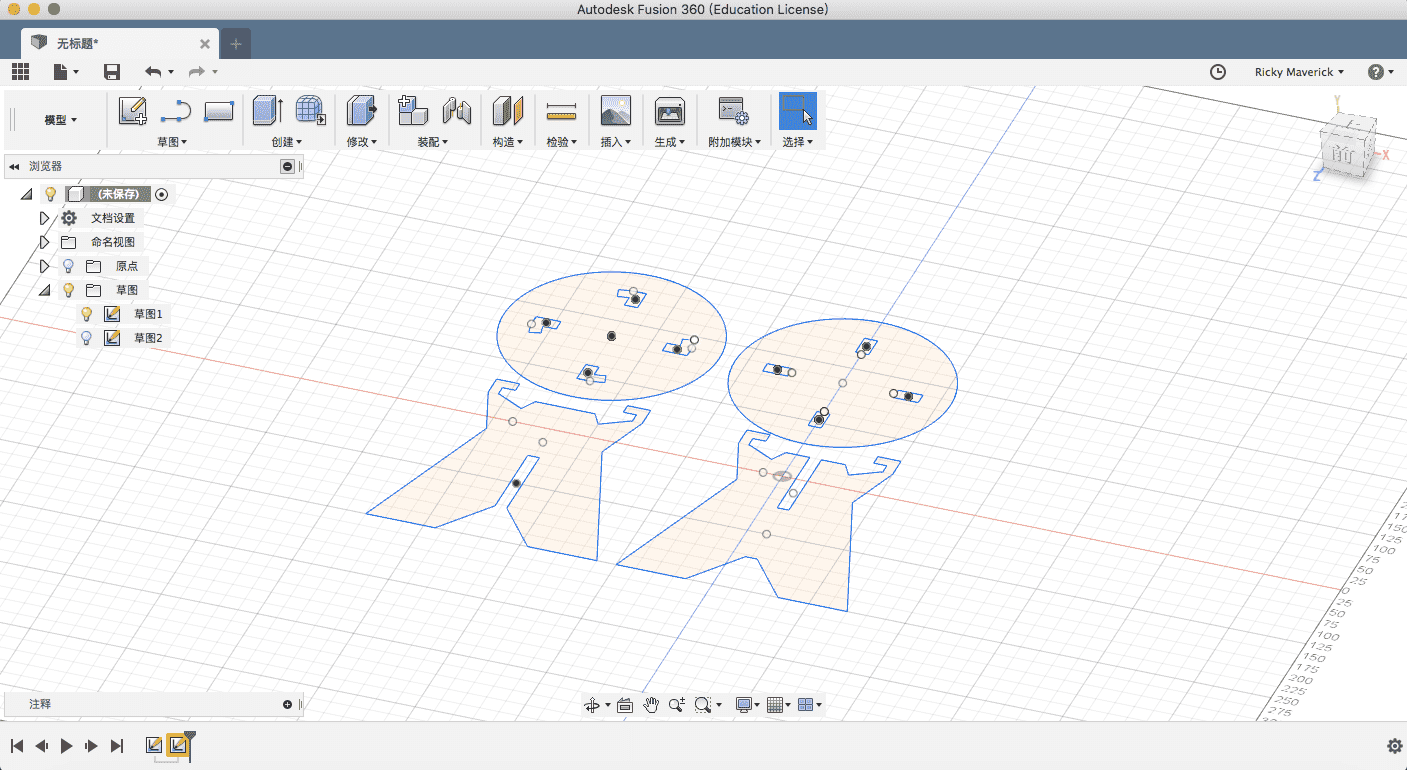This screenshot has width=1407, height=770.
Task: Open the 模型 workspace dropdown
Action: pos(60,120)
